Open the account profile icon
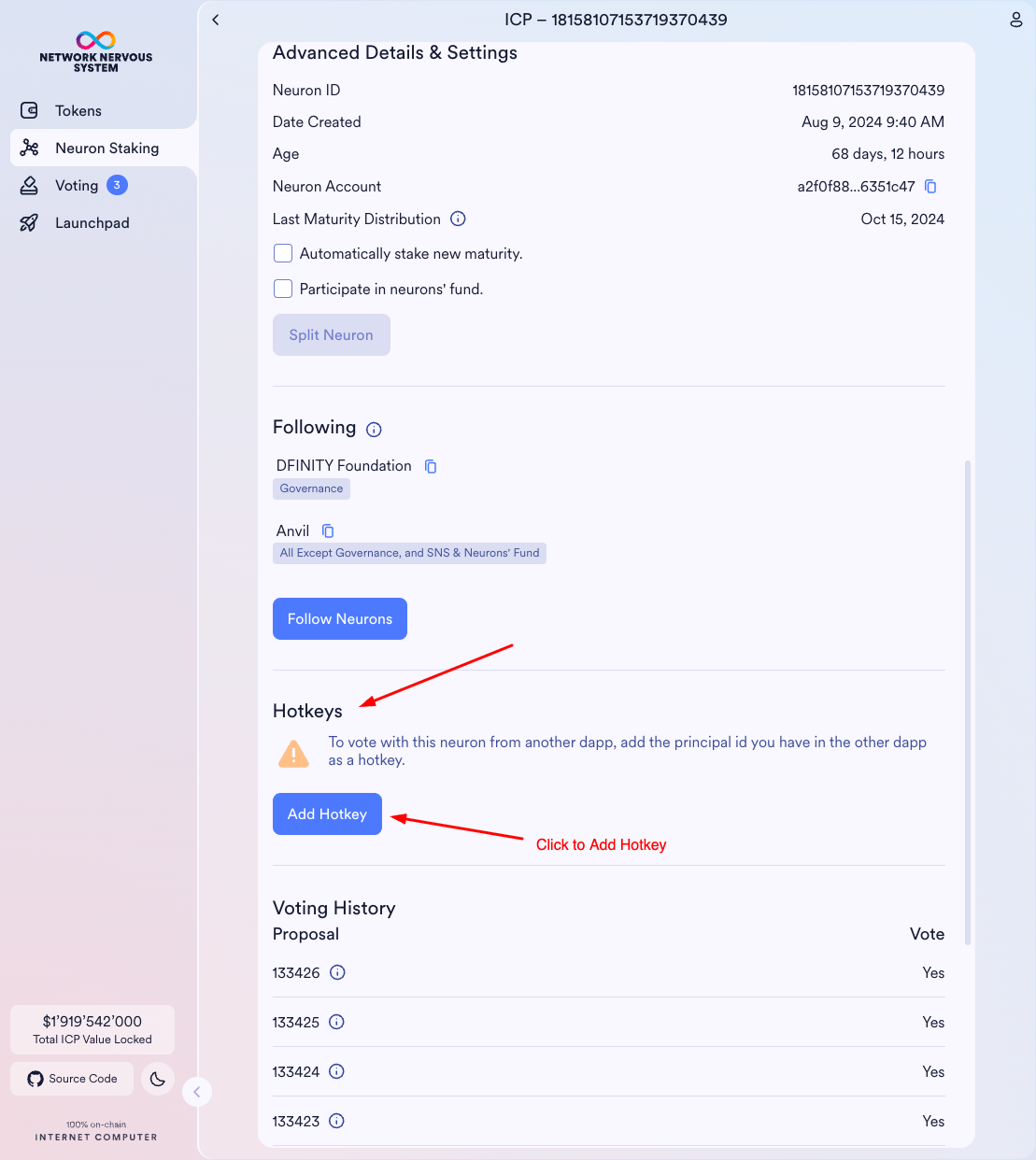The image size is (1036, 1160). click(x=1016, y=20)
